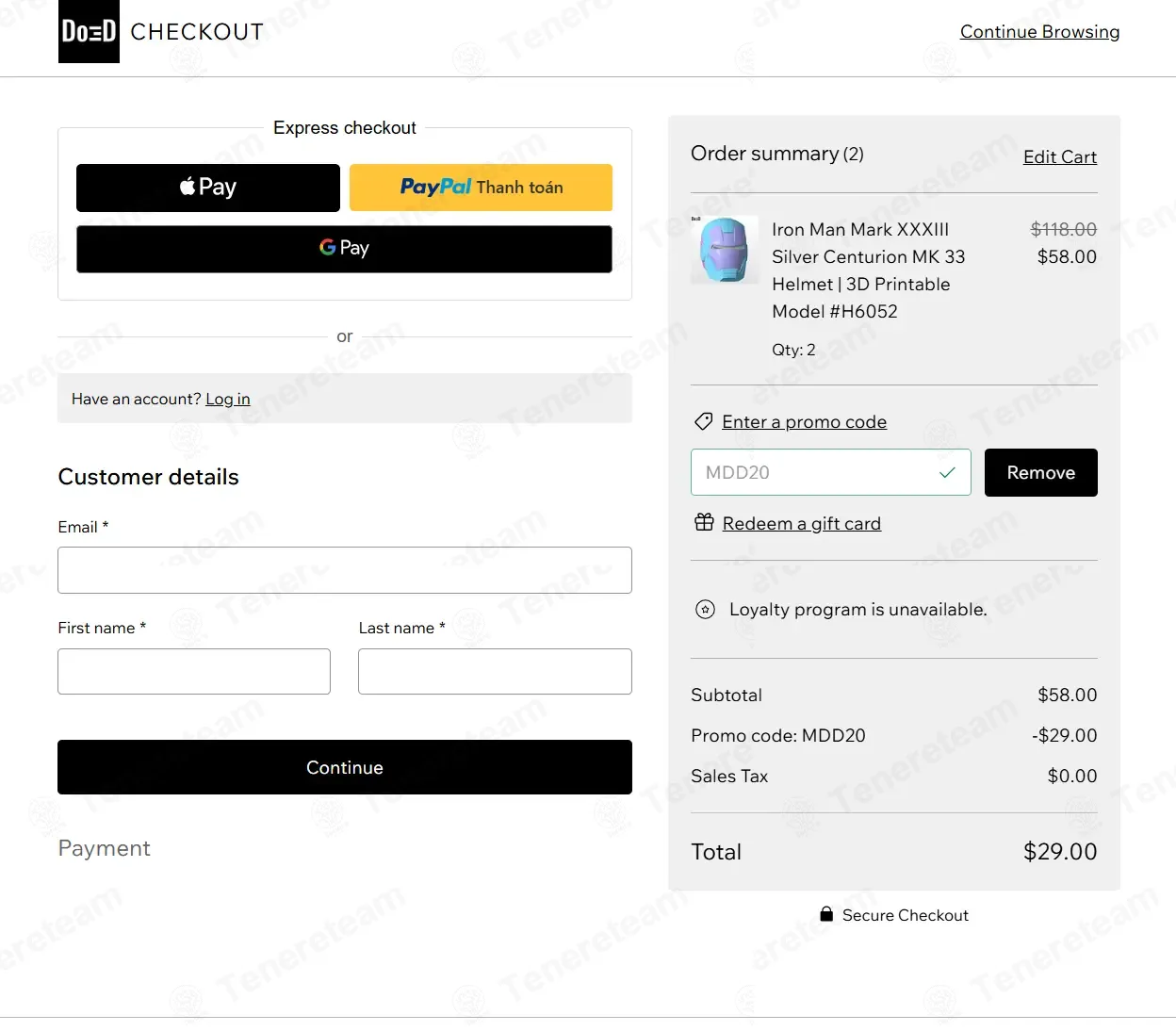The width and height of the screenshot is (1176, 1031).
Task: Click the Customer details heading
Action: tap(149, 477)
